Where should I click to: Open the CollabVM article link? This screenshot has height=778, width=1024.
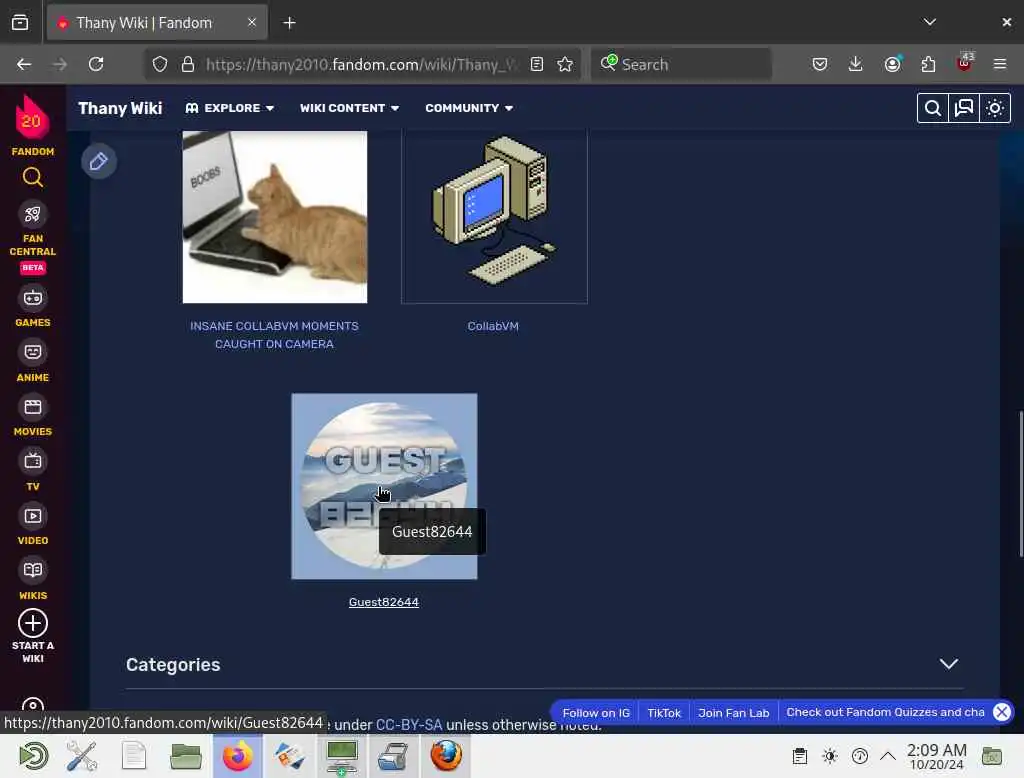[493, 326]
